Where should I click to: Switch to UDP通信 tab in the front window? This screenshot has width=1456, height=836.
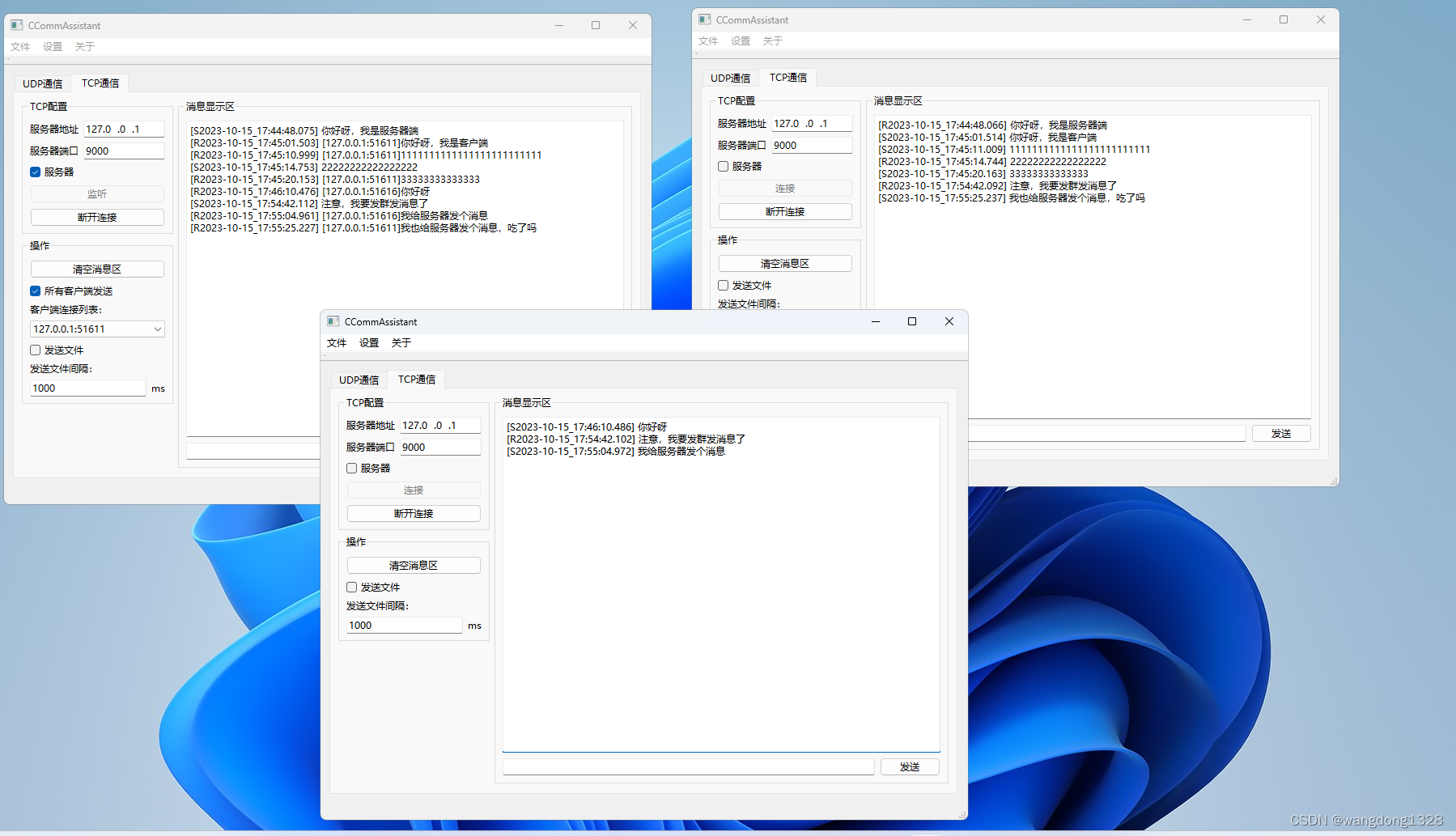click(359, 380)
